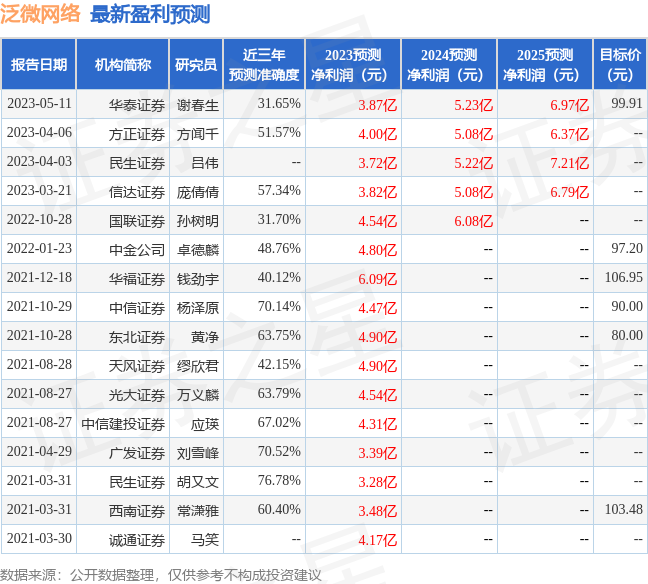The height and width of the screenshot is (584, 648).
Task: Click accuracy value 57.34%
Action: 279,191
